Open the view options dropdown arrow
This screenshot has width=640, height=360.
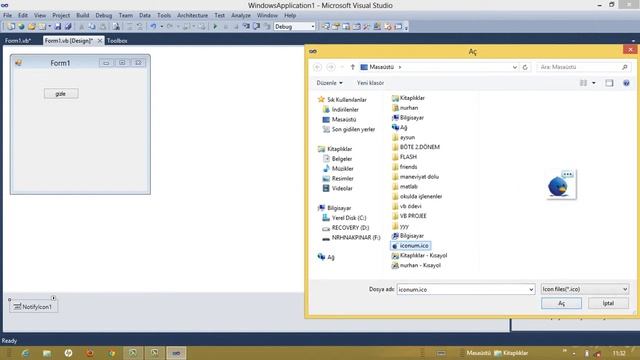point(593,83)
